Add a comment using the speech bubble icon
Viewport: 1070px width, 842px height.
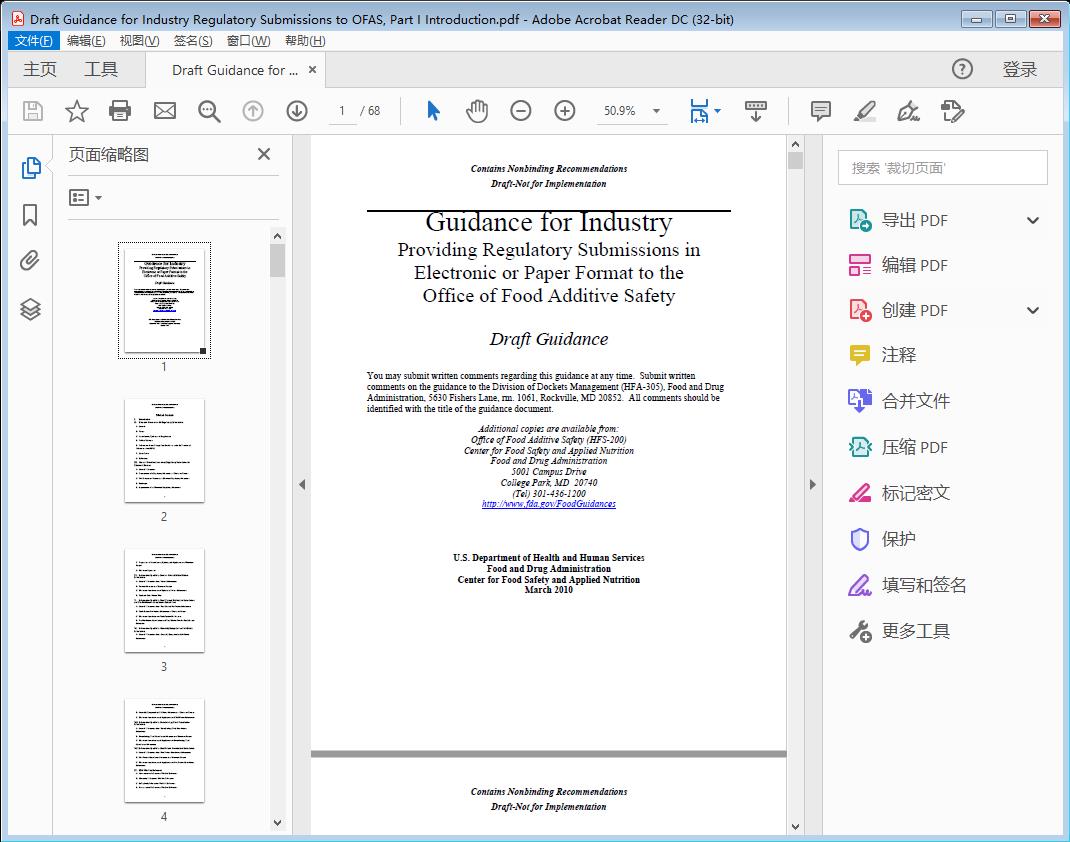click(820, 111)
